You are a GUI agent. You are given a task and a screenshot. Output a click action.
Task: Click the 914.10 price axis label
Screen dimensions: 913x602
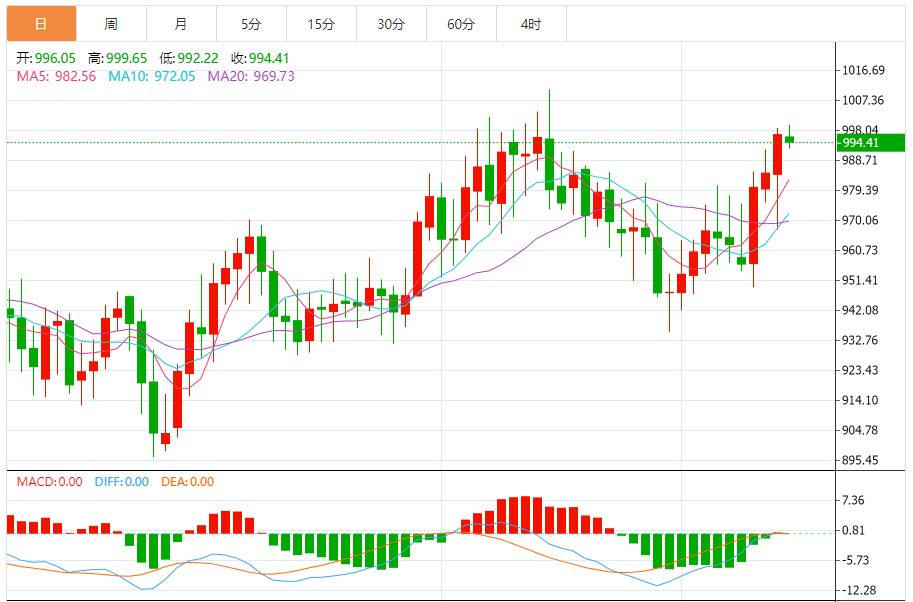[860, 400]
